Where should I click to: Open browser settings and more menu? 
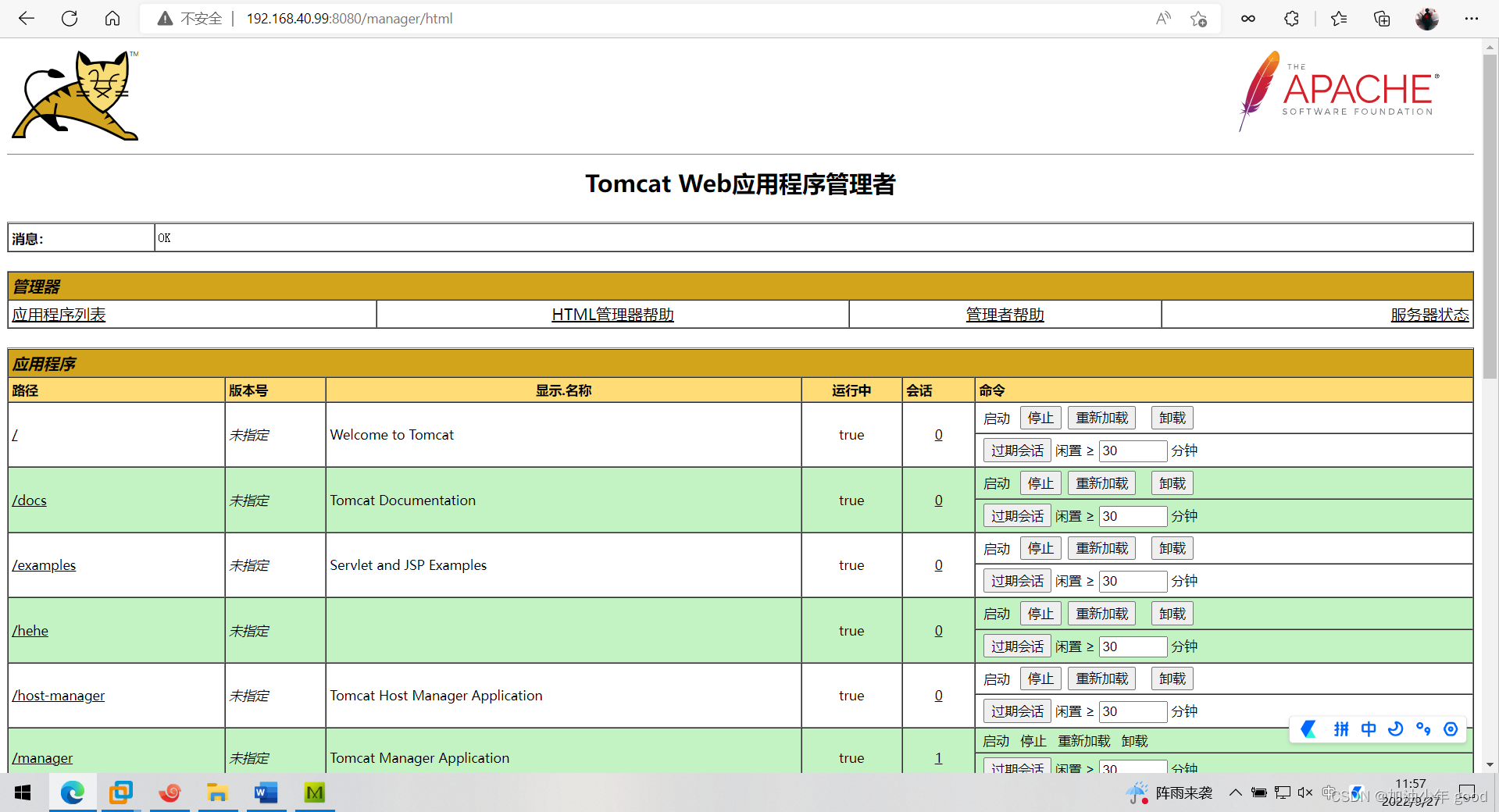1472,19
